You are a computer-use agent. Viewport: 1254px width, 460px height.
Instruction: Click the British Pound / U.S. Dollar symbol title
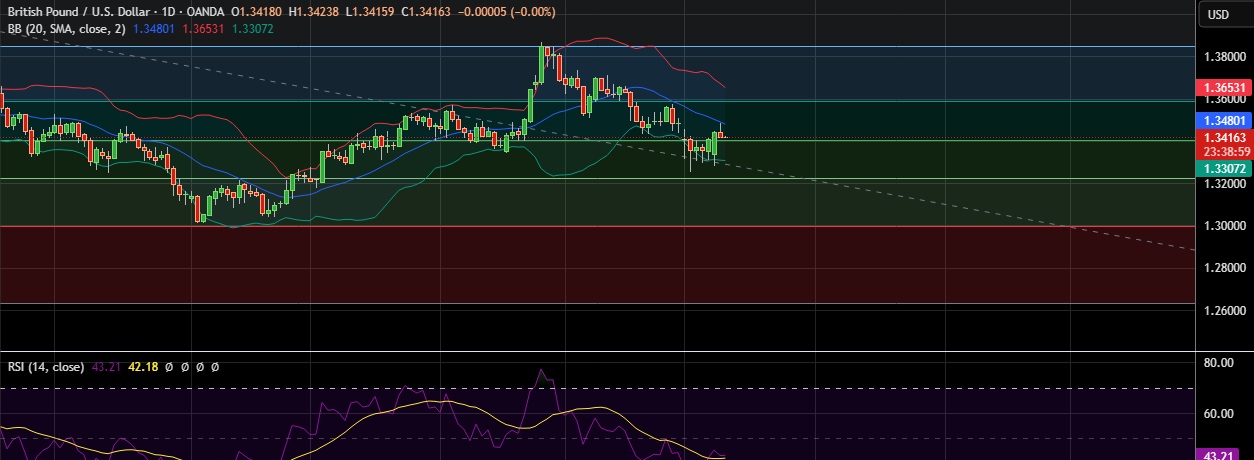86,12
